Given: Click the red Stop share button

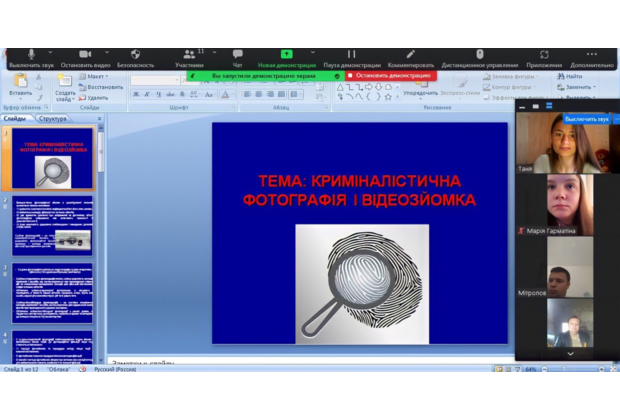Looking at the screenshot, I should point(390,75).
